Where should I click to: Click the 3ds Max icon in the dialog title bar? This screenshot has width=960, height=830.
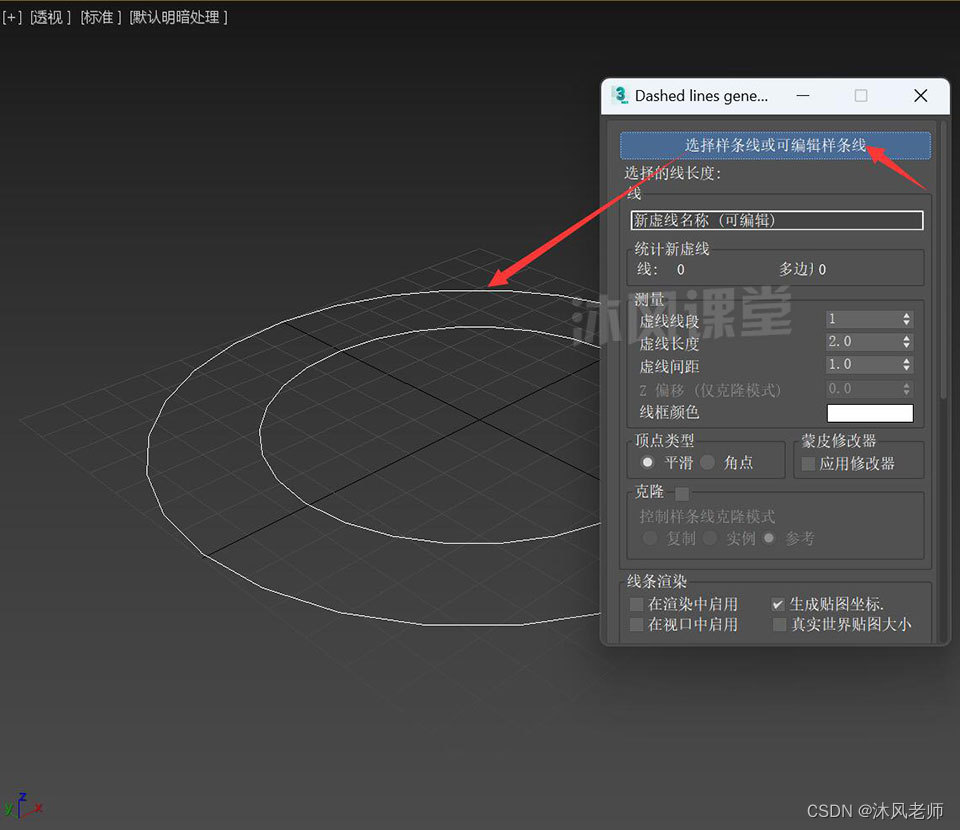(621, 95)
